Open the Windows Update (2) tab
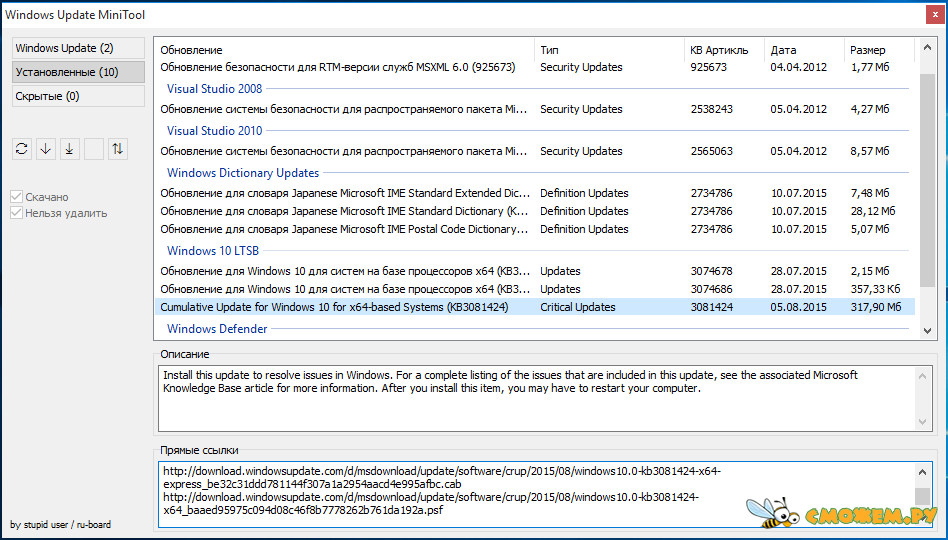The height and width of the screenshot is (540, 948). pos(79,48)
